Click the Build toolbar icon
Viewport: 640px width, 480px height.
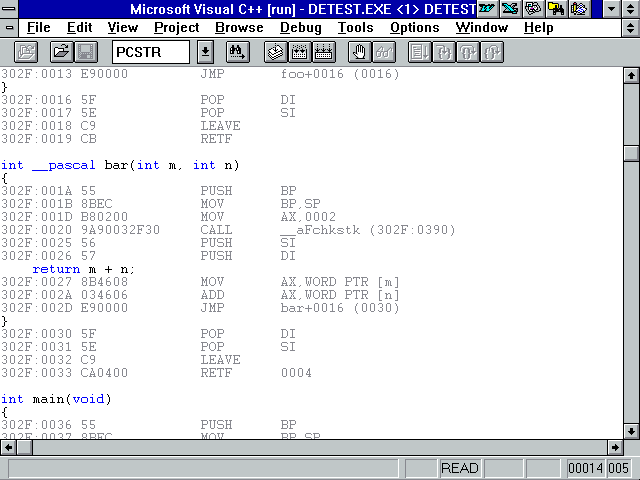click(x=300, y=52)
